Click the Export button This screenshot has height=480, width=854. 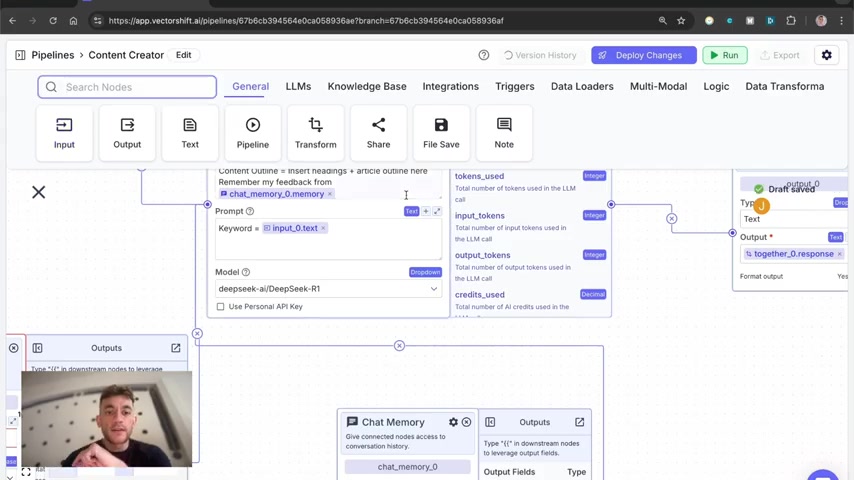click(x=780, y=55)
